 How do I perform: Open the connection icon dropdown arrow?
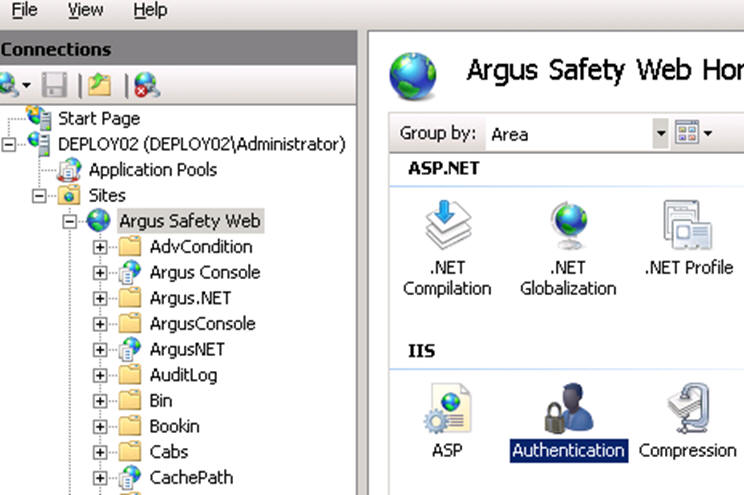point(27,85)
